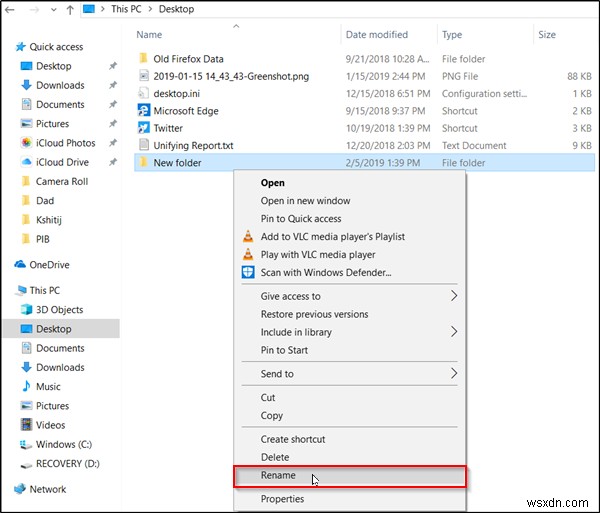Click the computer icon in the address bar
The width and height of the screenshot is (600, 513).
click(x=89, y=8)
